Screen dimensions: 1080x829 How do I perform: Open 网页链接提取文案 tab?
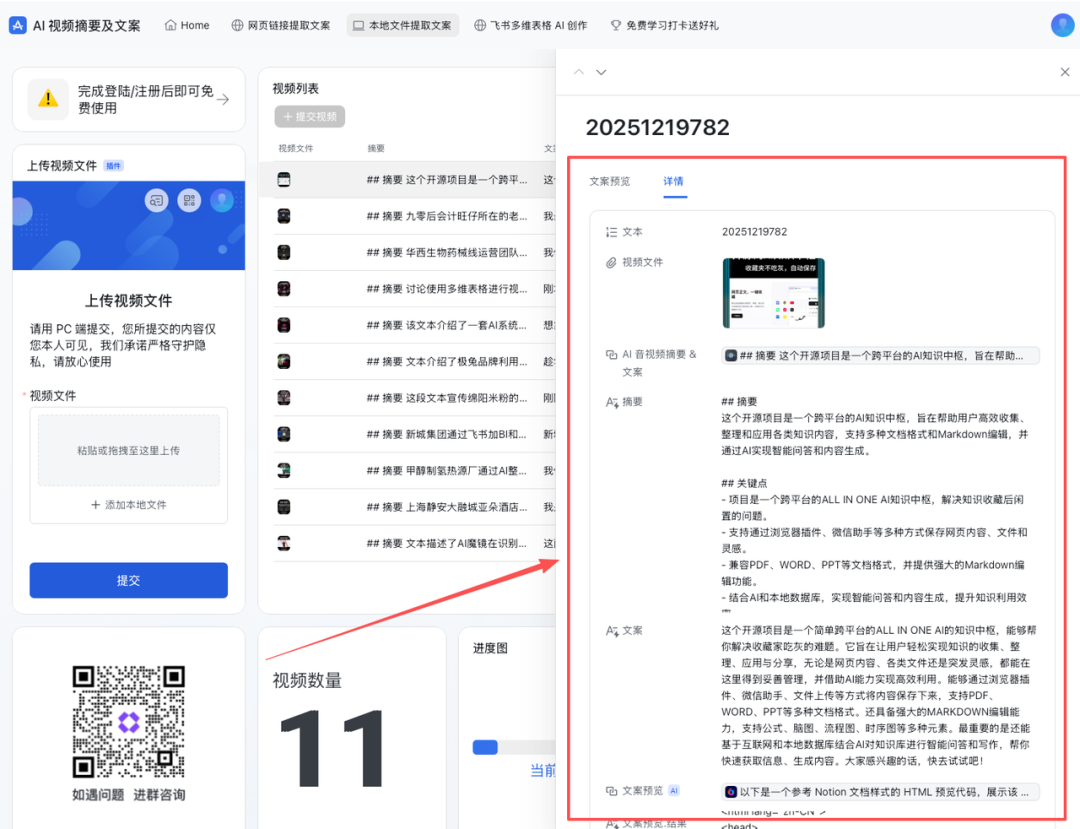coord(280,25)
